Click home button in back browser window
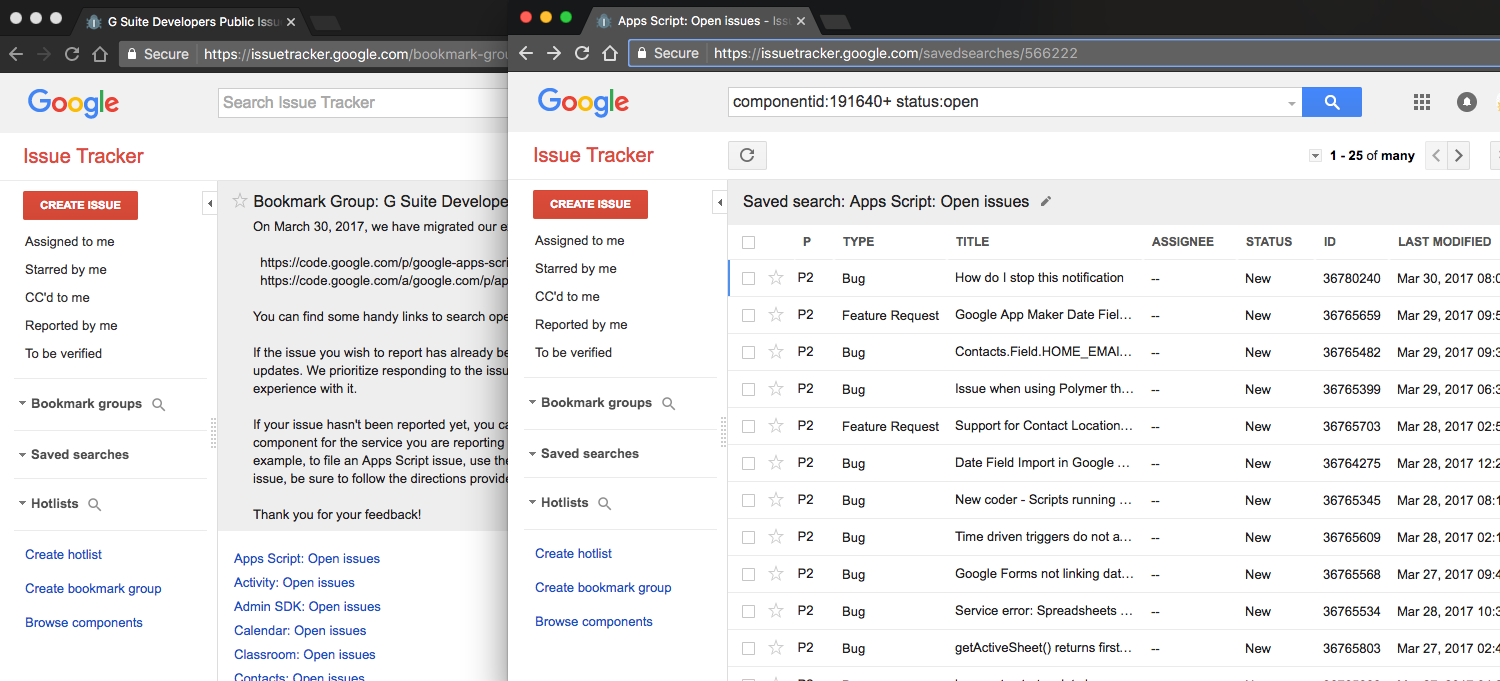1500x681 pixels. (100, 54)
